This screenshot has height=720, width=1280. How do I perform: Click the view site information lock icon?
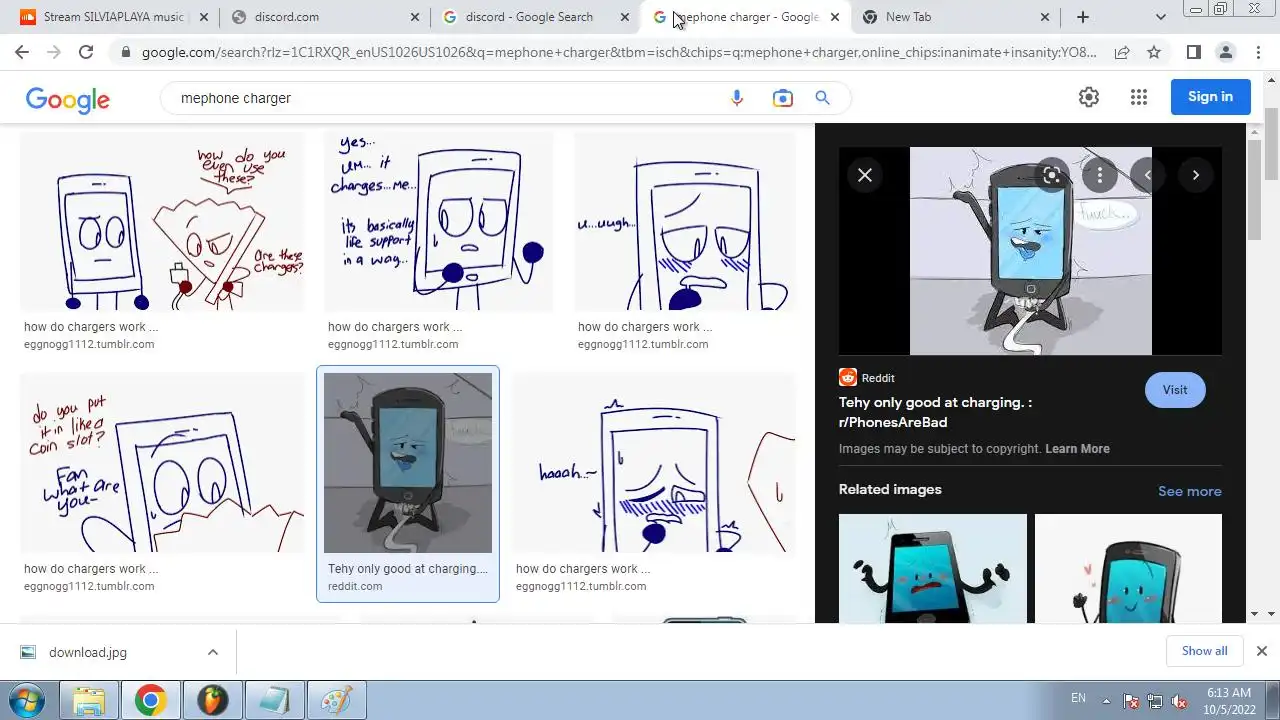pos(125,52)
